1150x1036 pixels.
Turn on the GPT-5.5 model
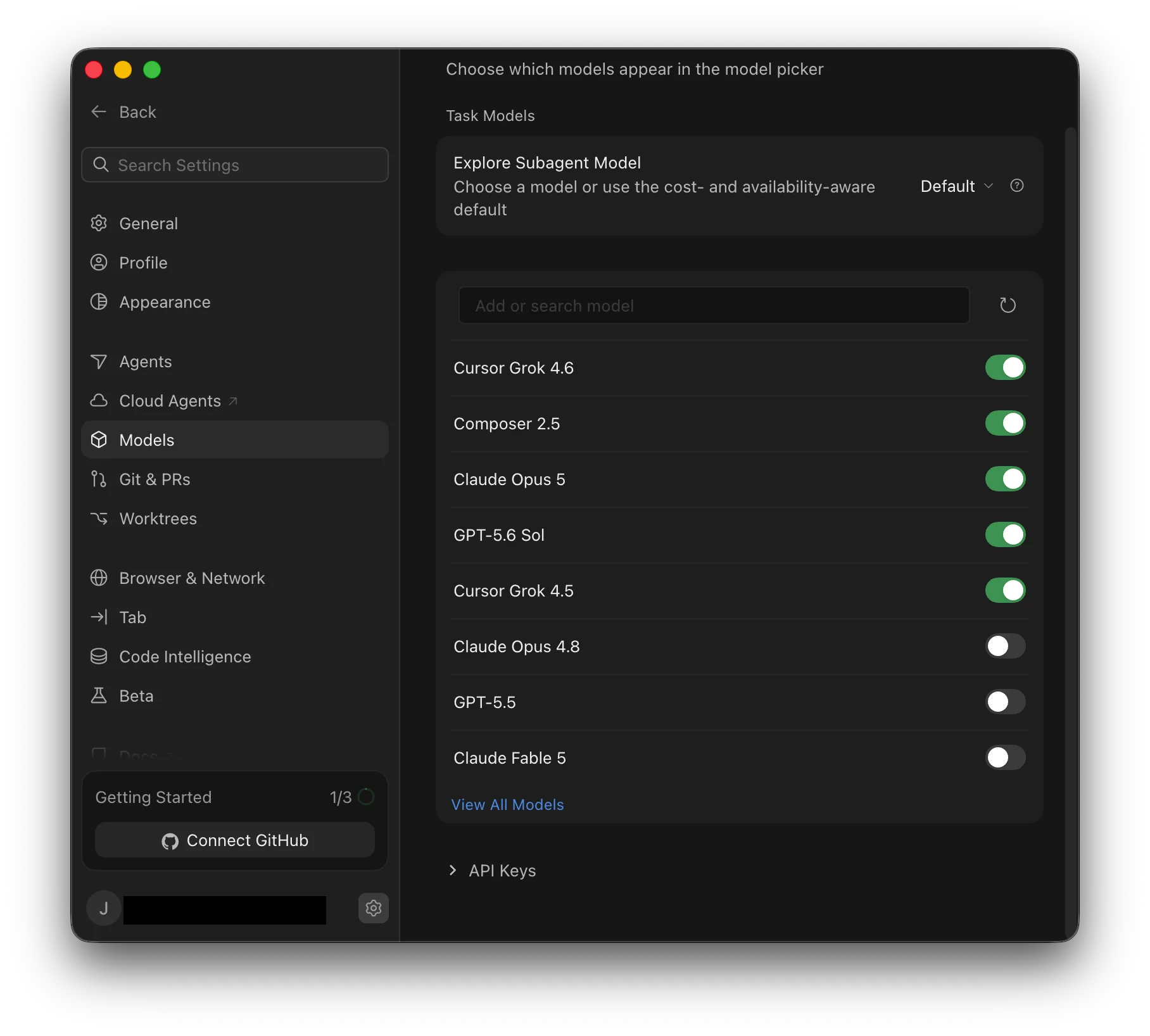click(x=1005, y=702)
